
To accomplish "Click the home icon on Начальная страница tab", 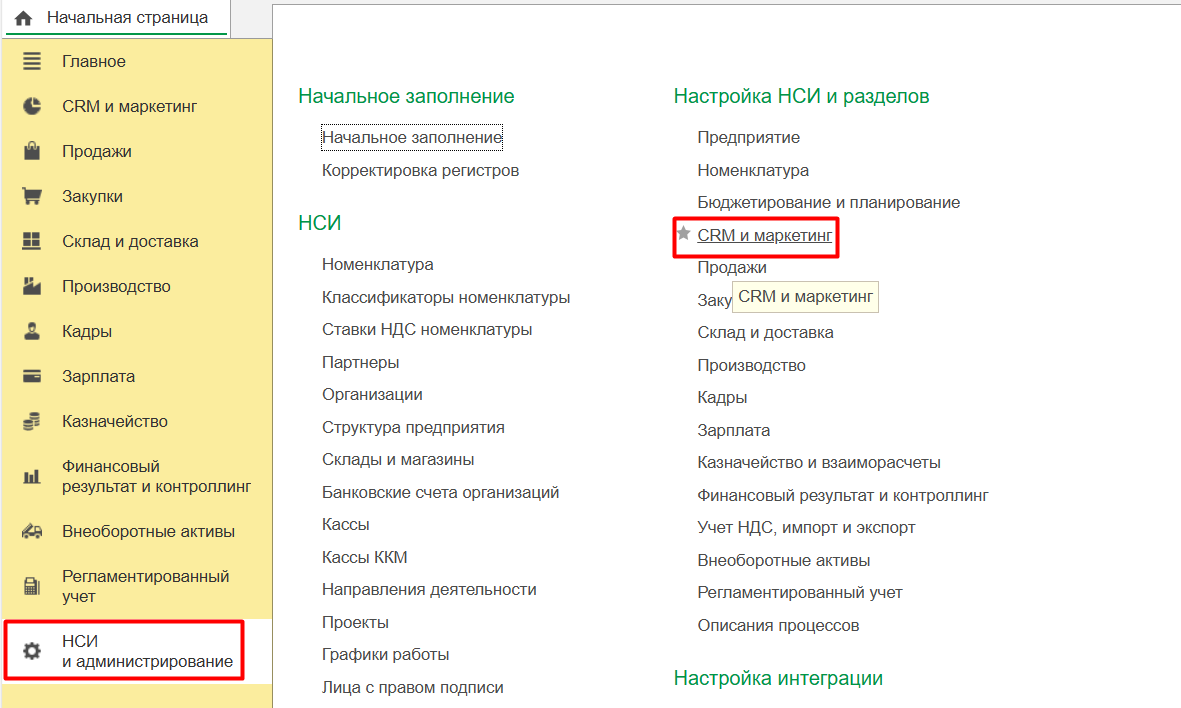I will [23, 18].
